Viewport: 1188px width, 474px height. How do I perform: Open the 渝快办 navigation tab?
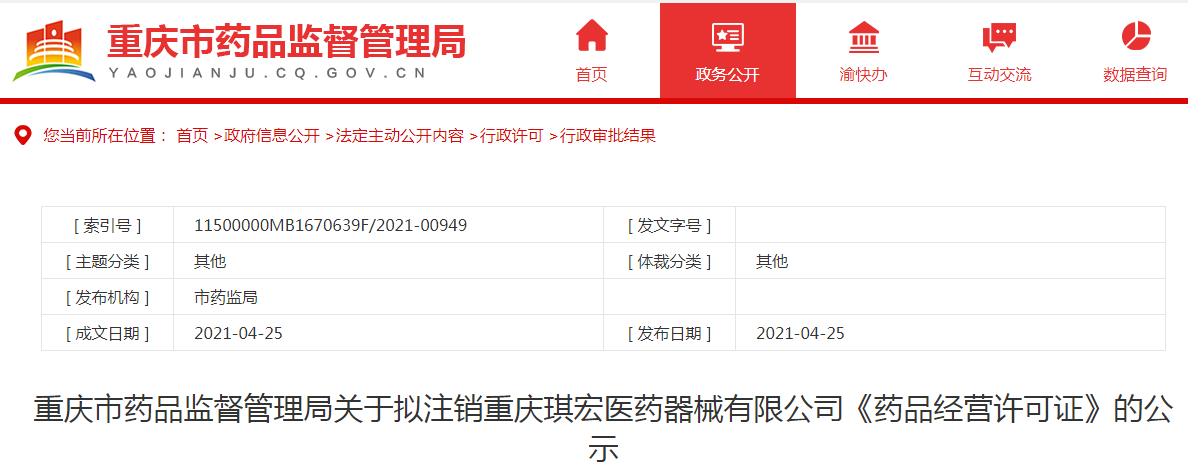863,51
